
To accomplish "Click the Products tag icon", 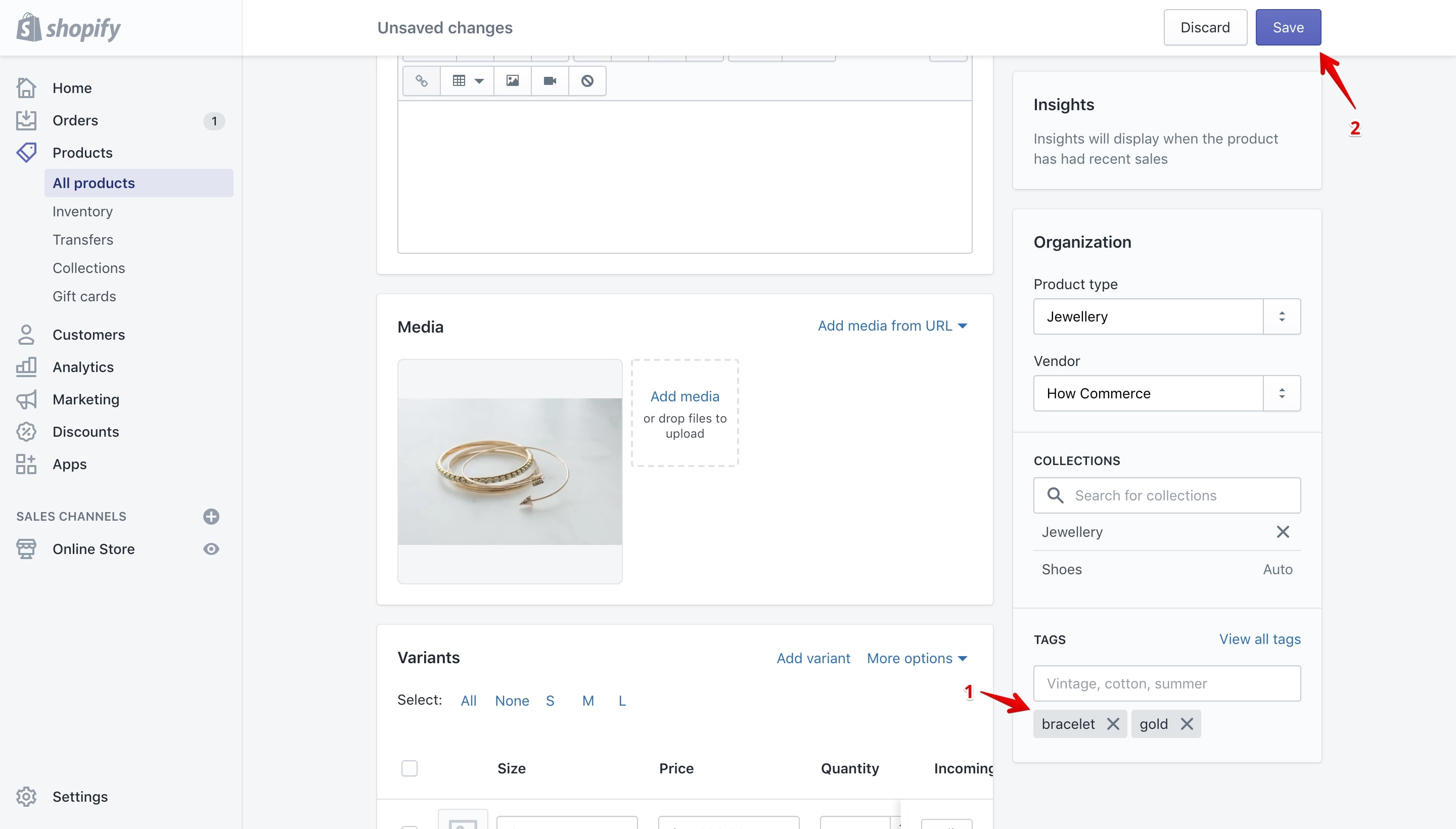I will (x=26, y=153).
